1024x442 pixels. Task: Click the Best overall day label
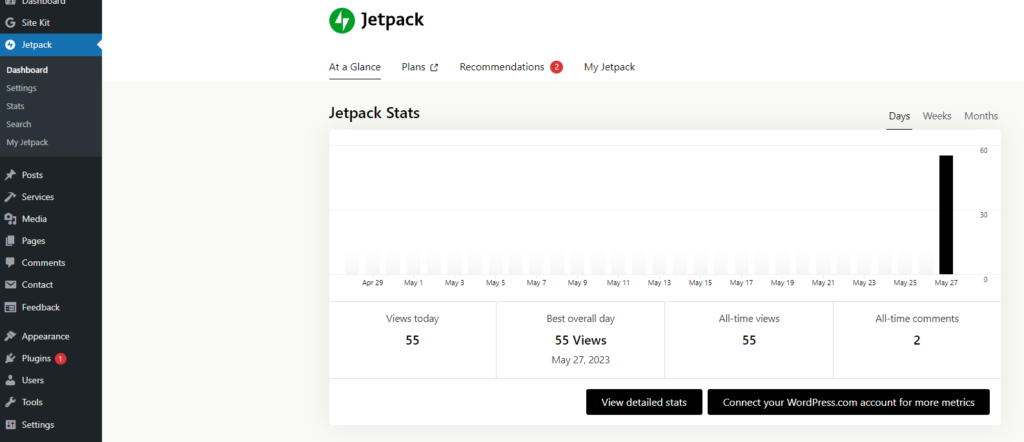click(581, 319)
